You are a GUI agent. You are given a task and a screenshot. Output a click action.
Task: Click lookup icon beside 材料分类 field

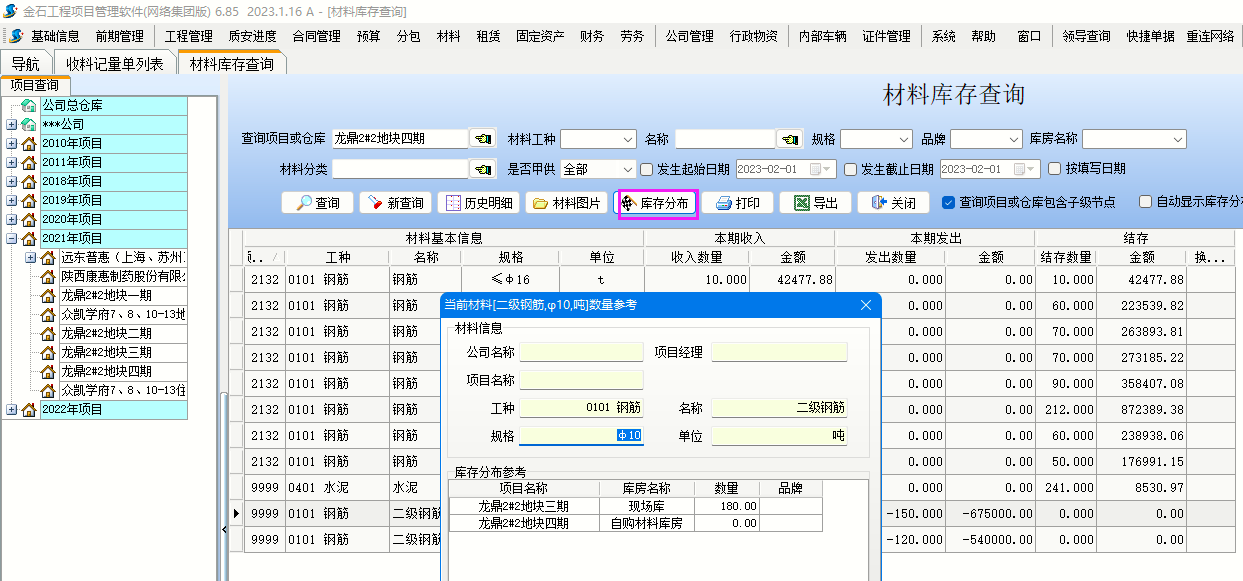[x=483, y=169]
